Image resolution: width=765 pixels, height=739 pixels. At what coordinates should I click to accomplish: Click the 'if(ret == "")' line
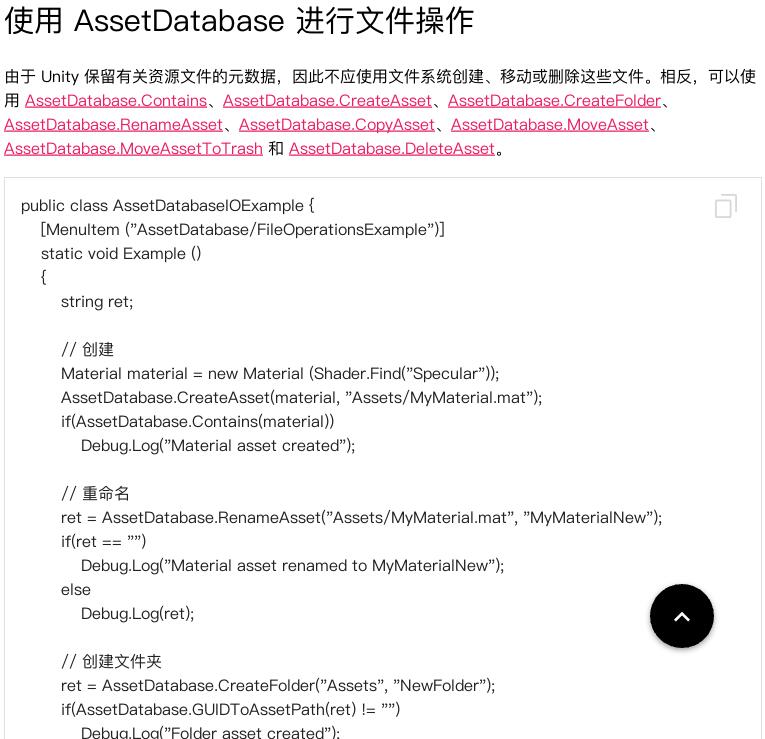[103, 541]
